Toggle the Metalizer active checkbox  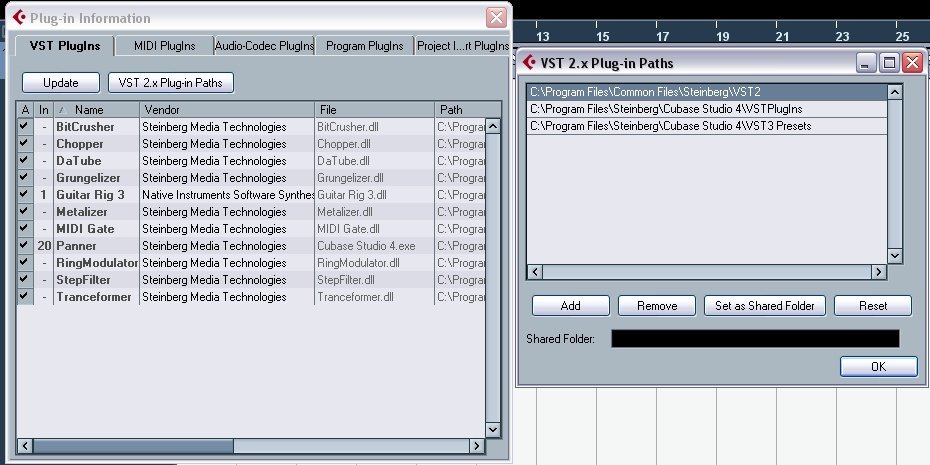(24, 211)
